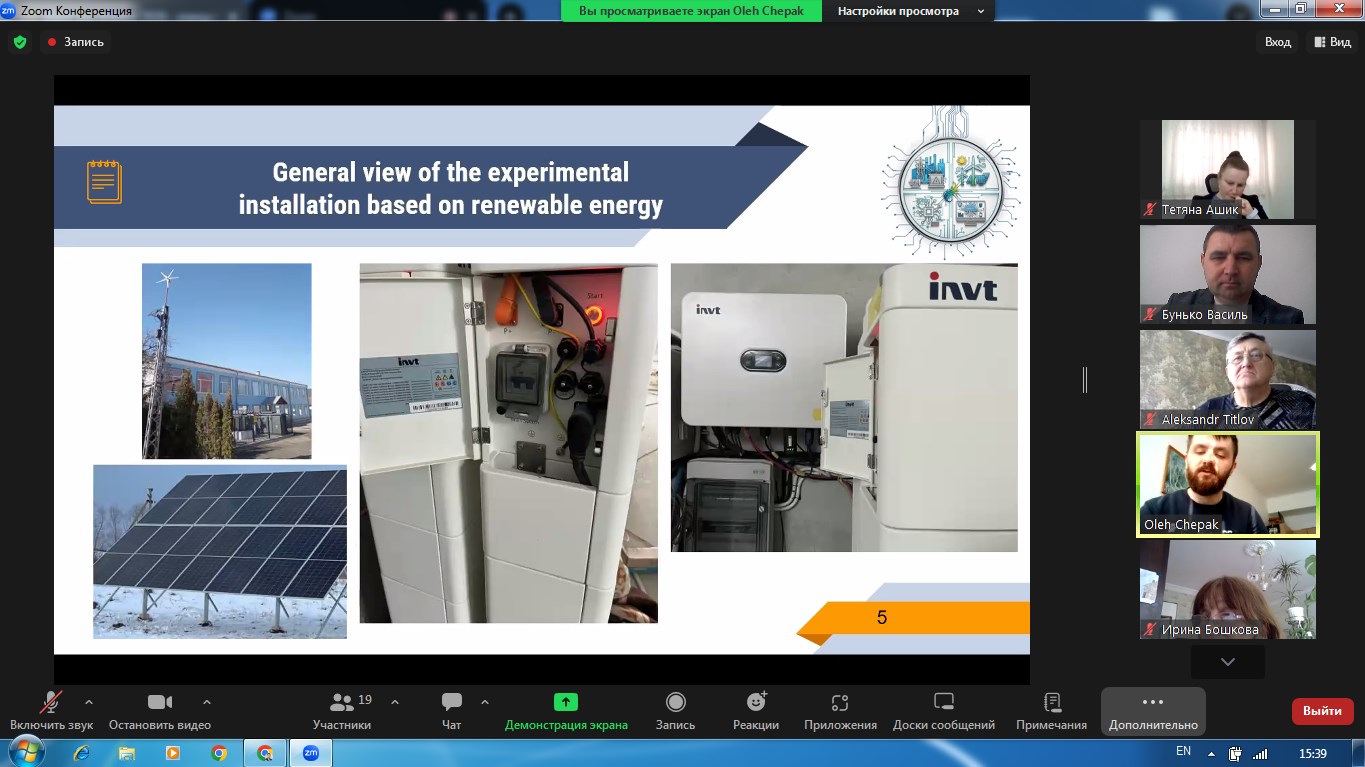Start Демонстрация экрана screen sharing
The height and width of the screenshot is (767, 1365).
click(x=566, y=711)
